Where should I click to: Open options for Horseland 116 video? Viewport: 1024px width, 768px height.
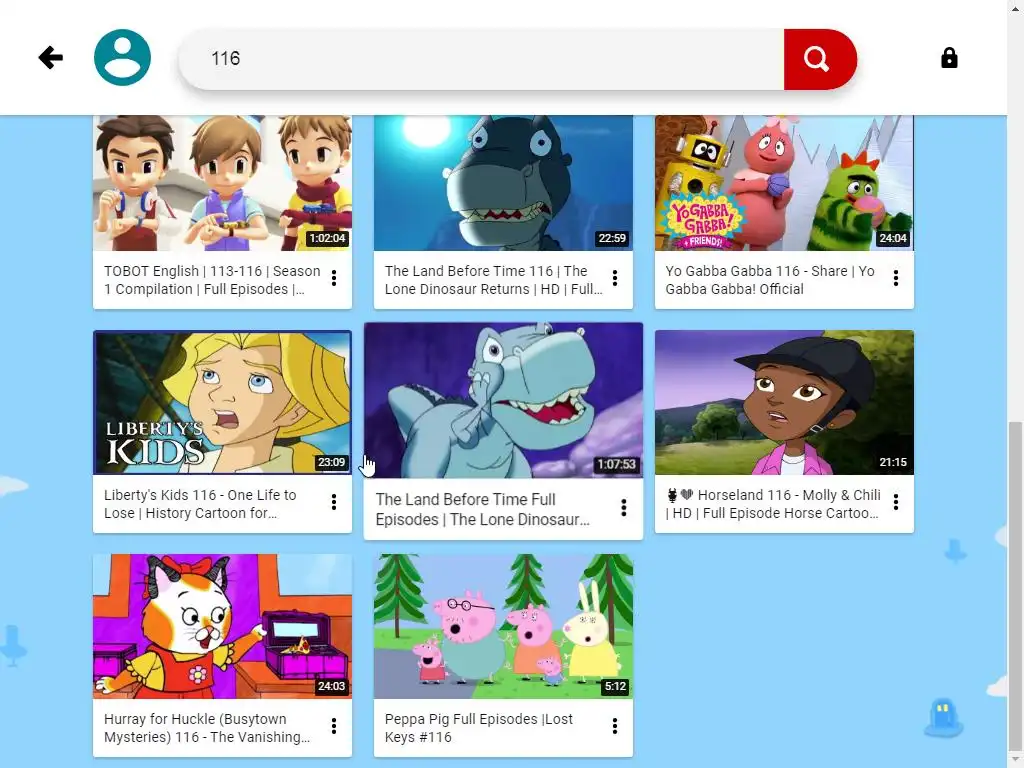tap(895, 502)
